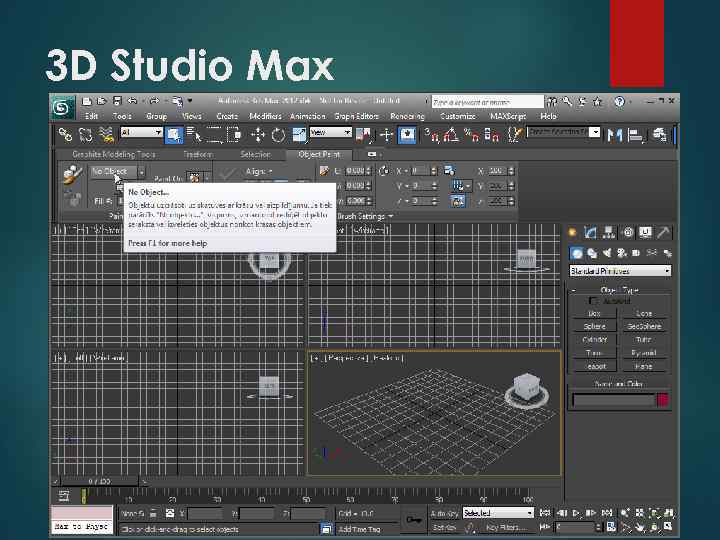Activate the Select Object tool
Viewport: 720px width, 540px height.
tap(174, 135)
